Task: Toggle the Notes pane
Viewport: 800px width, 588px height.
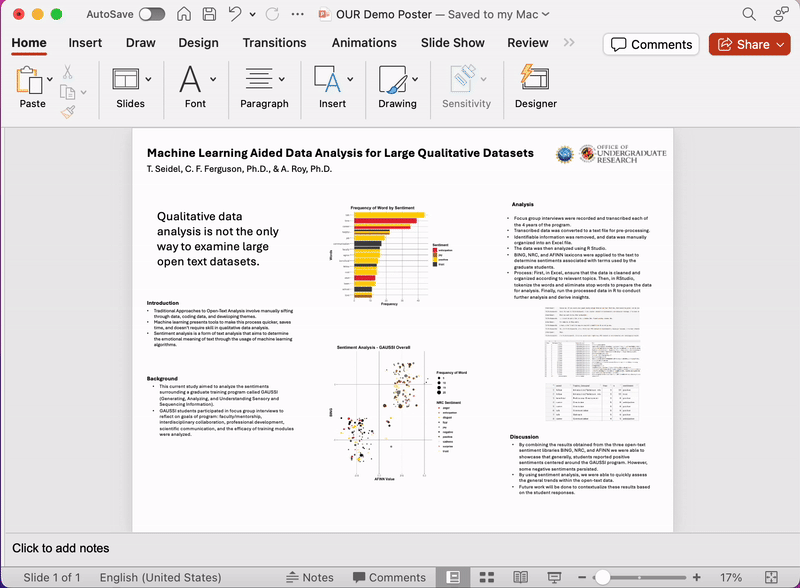Action: pos(312,577)
